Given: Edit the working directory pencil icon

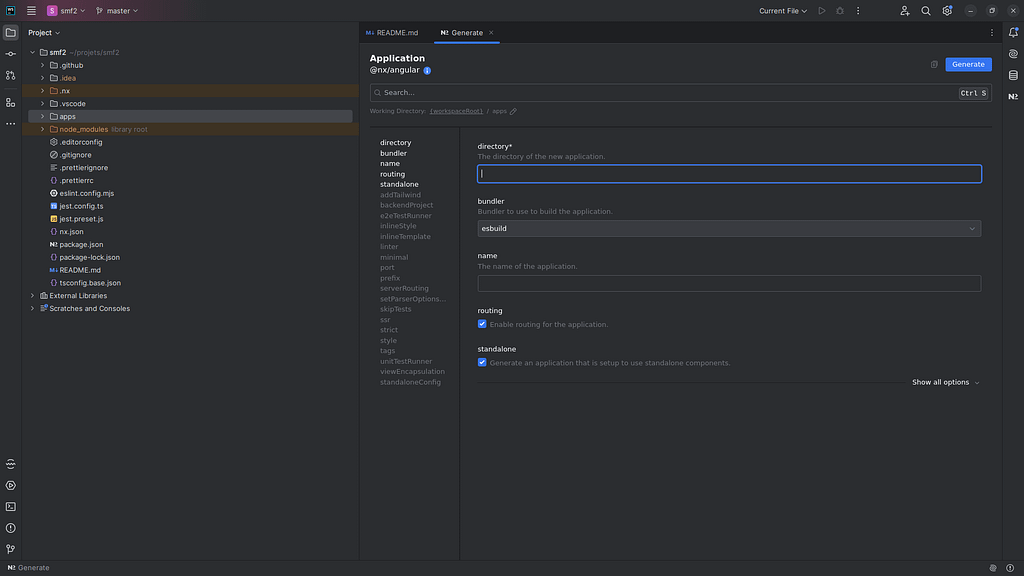Looking at the screenshot, I should [513, 111].
